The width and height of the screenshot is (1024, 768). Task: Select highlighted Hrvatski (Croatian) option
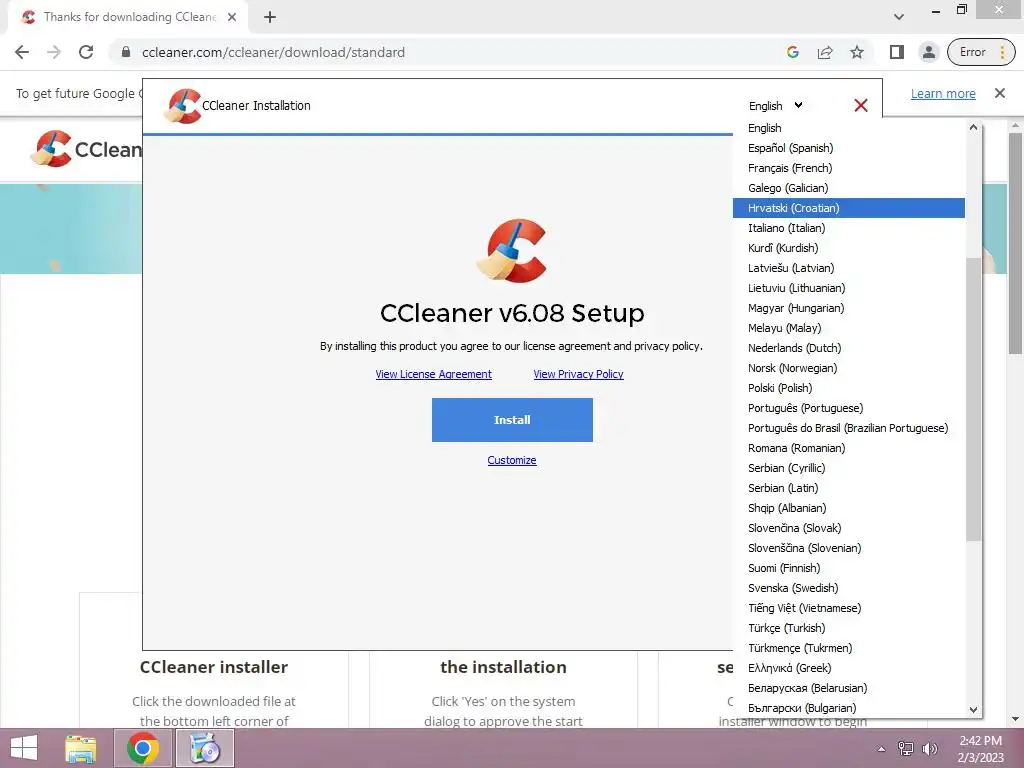coord(848,208)
